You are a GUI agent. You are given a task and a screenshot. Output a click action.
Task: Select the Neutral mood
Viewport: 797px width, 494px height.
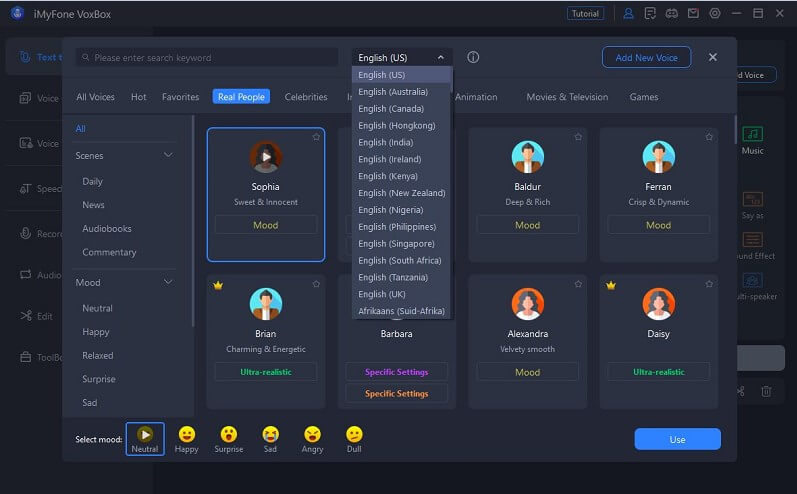click(x=145, y=439)
